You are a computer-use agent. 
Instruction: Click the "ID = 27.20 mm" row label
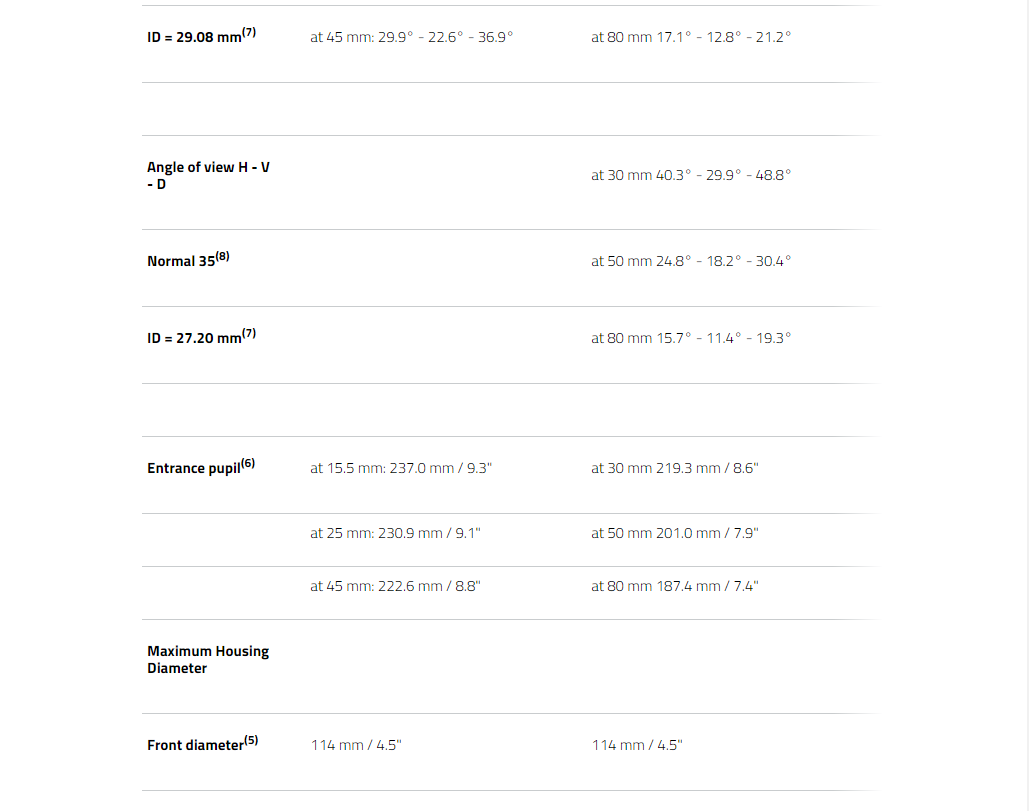194,339
